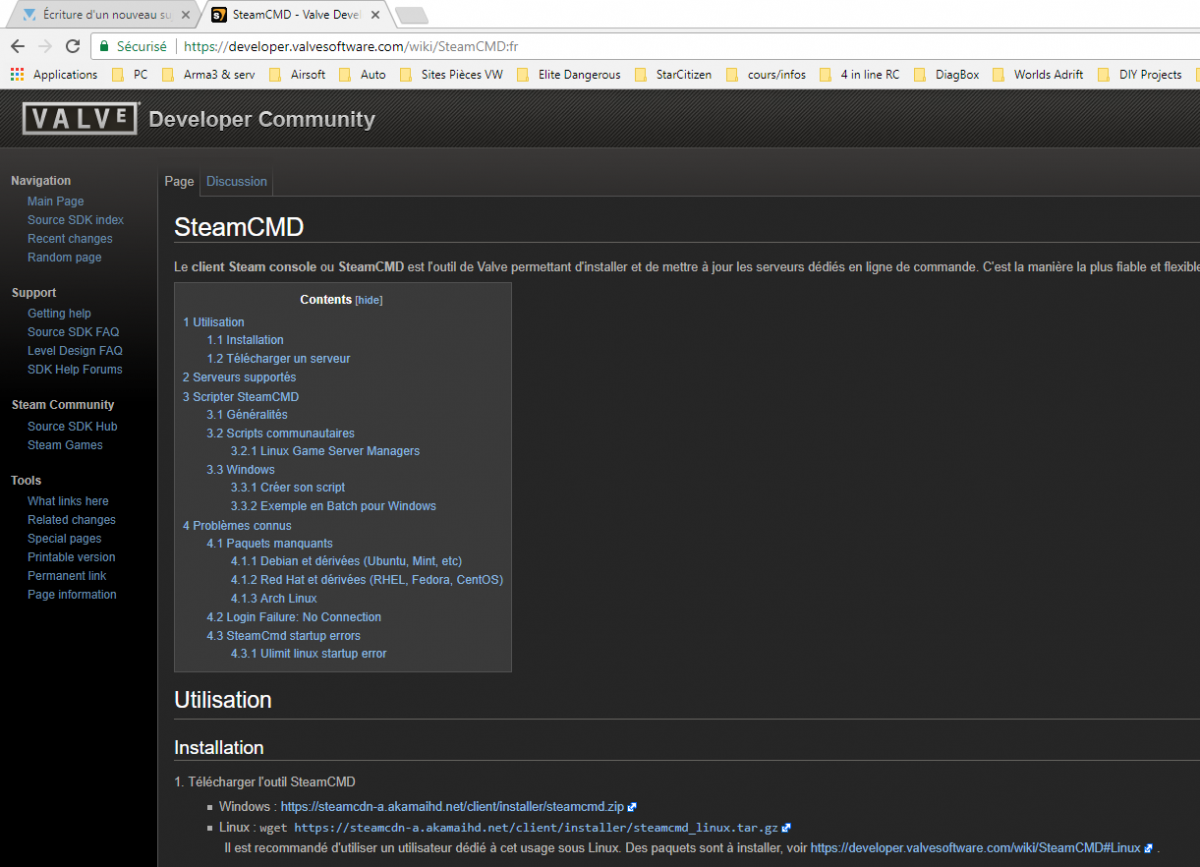The width and height of the screenshot is (1200, 867).
Task: Open the DiagBox bookmark folder
Action: click(x=946, y=74)
